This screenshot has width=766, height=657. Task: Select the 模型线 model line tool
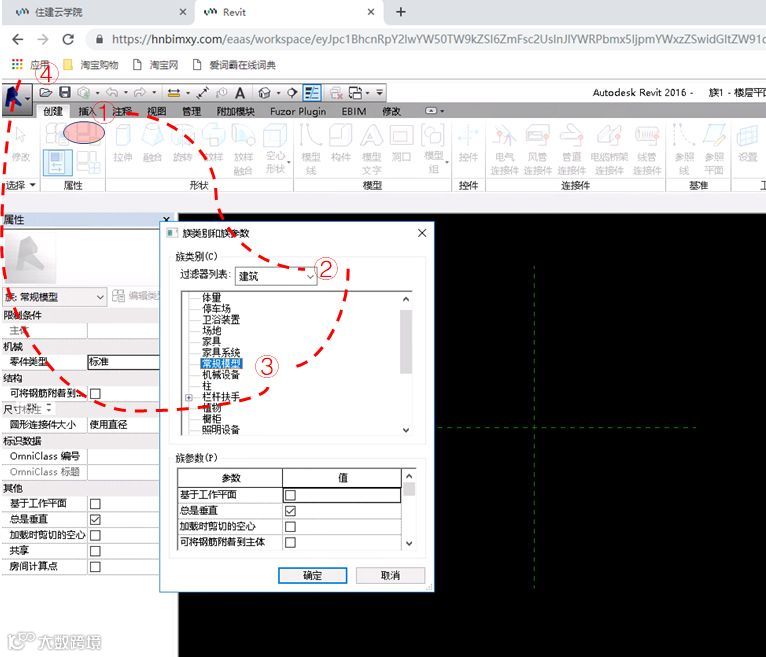click(x=311, y=149)
